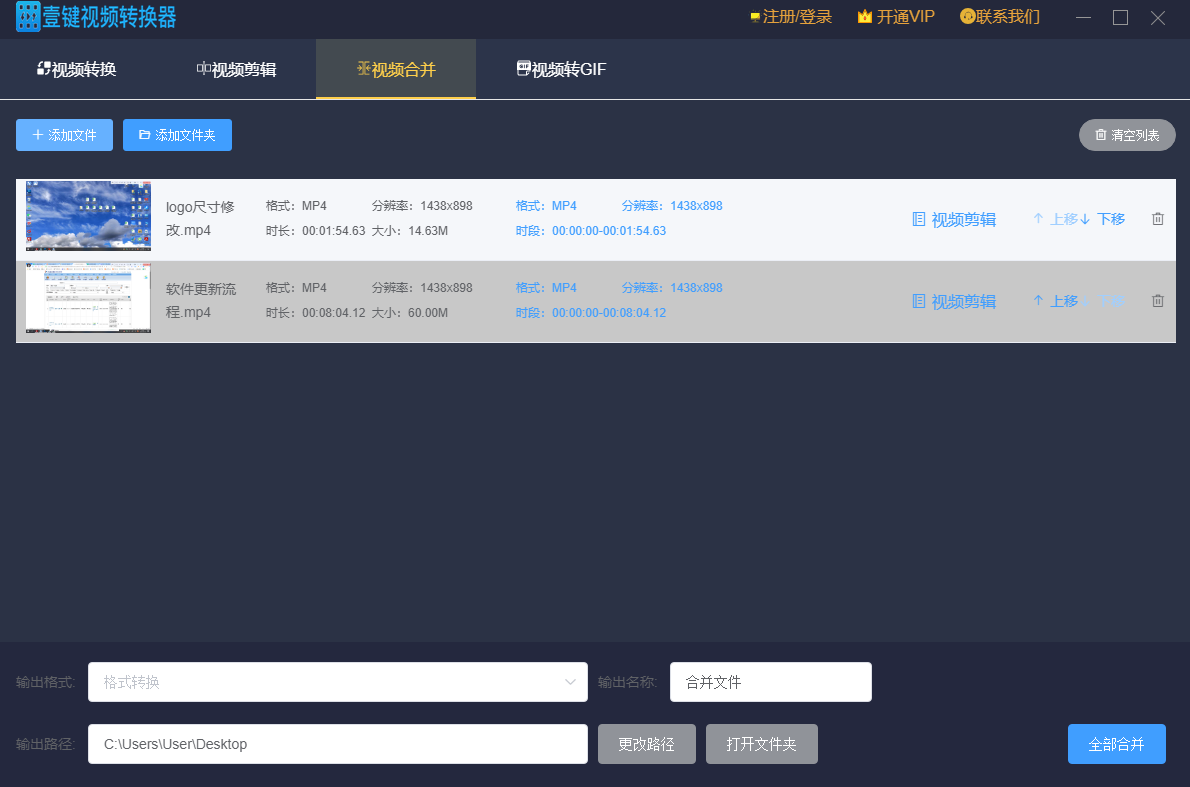Delete logo尺寸修改.mp4 with trash icon
Image resolution: width=1190 pixels, height=787 pixels.
coord(1157,219)
